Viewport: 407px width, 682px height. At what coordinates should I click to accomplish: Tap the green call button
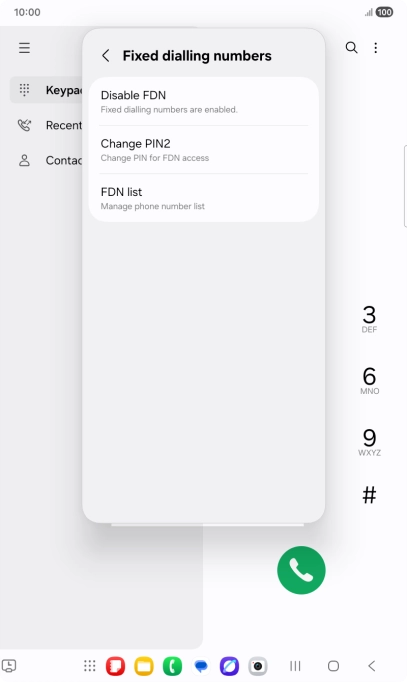coord(301,570)
